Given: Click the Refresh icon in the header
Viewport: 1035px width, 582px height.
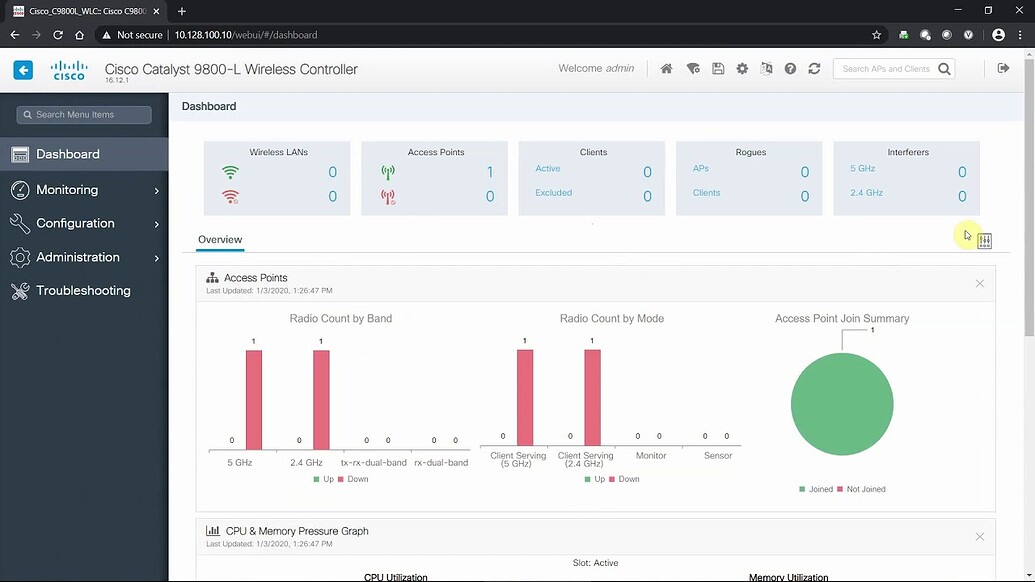Looking at the screenshot, I should 814,68.
